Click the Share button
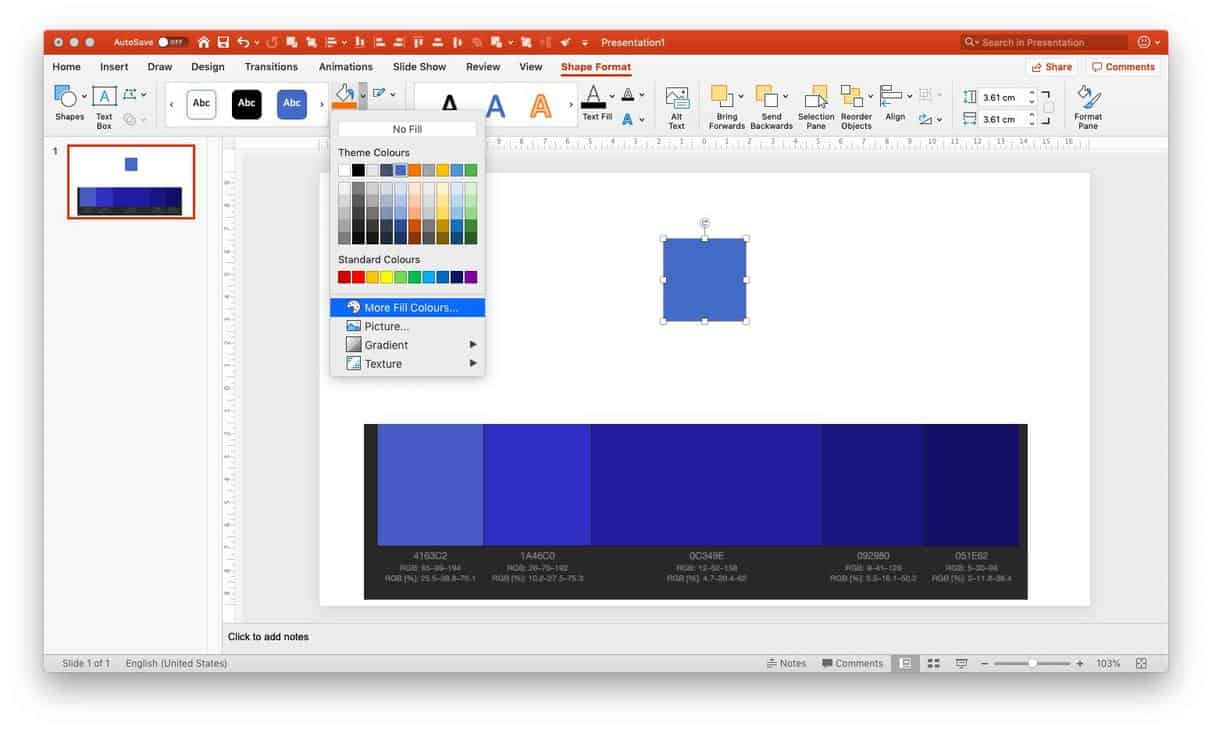 point(1050,67)
